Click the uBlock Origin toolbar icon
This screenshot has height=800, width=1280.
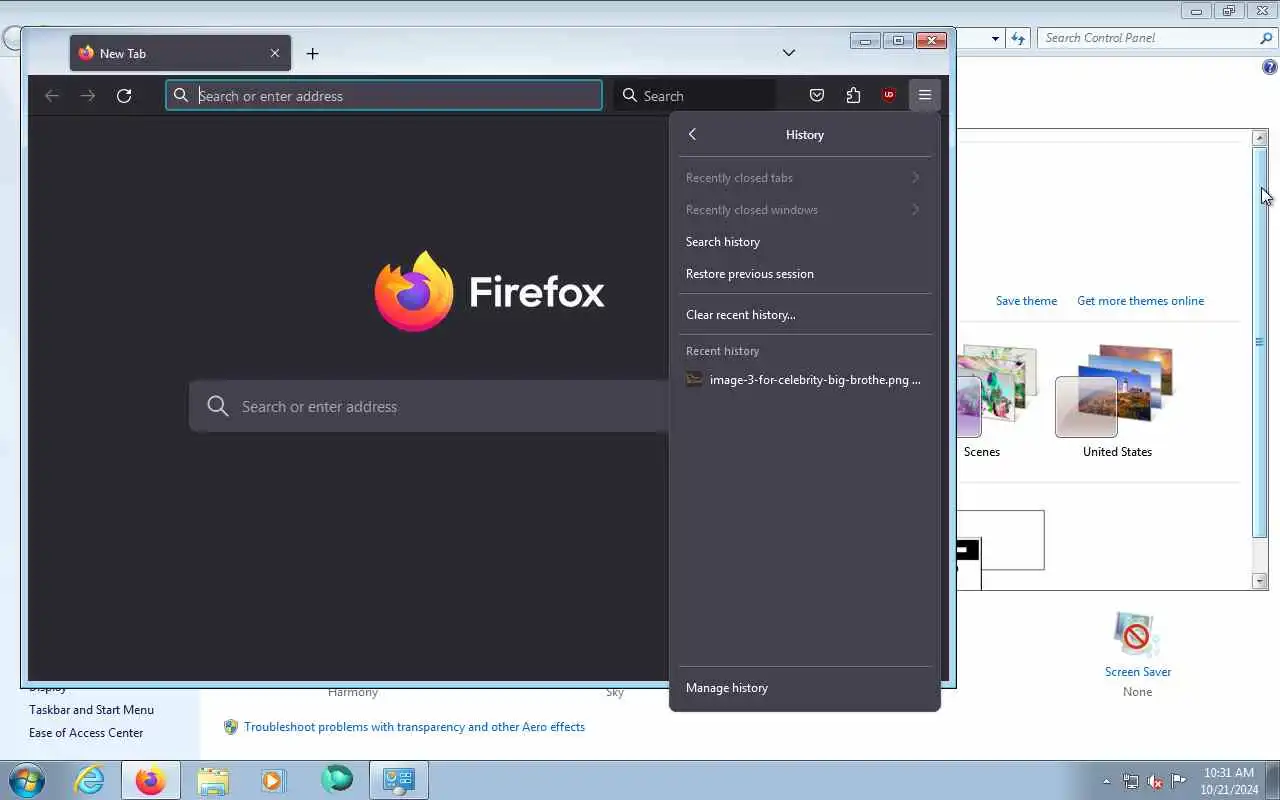889,95
